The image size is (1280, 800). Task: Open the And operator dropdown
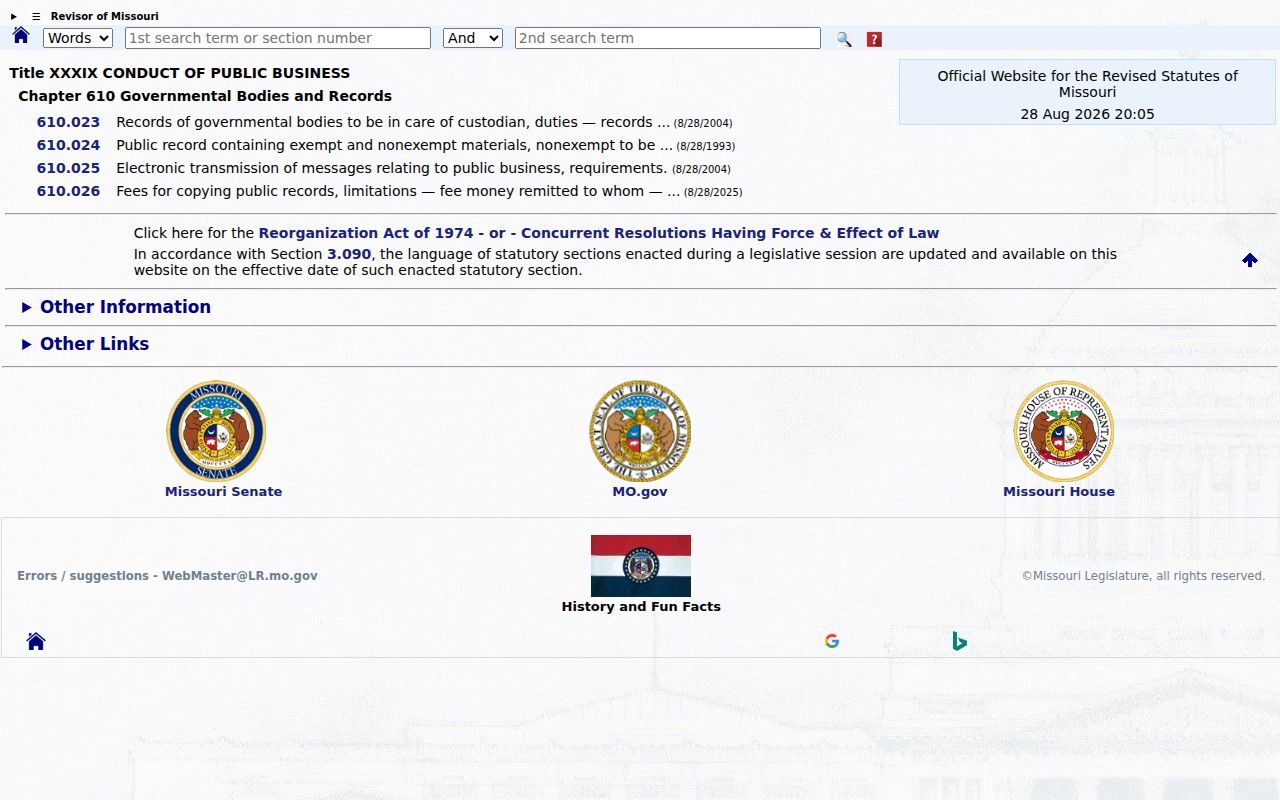(x=473, y=38)
